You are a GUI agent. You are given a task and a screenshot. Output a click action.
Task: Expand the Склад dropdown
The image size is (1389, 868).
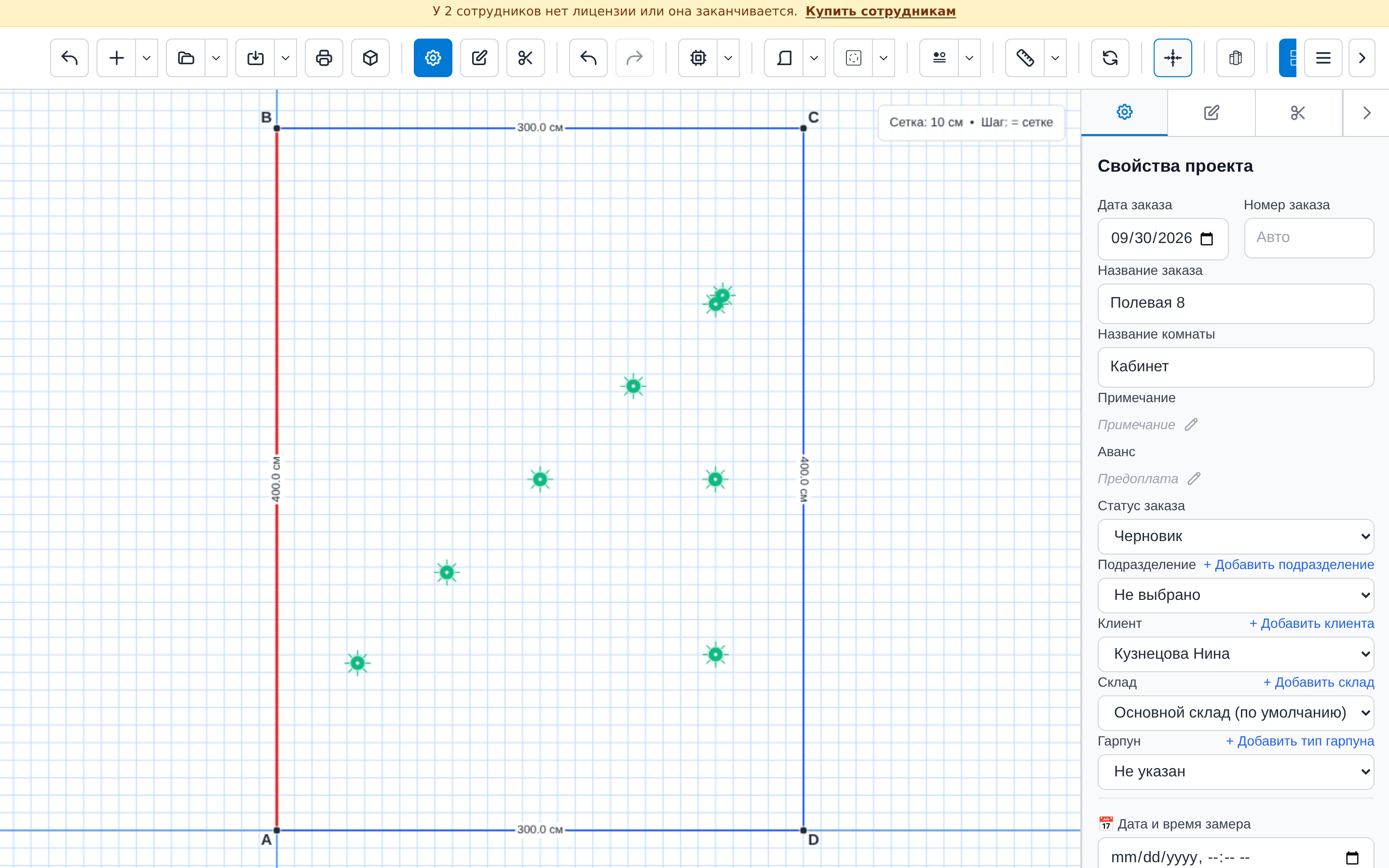tap(1236, 712)
